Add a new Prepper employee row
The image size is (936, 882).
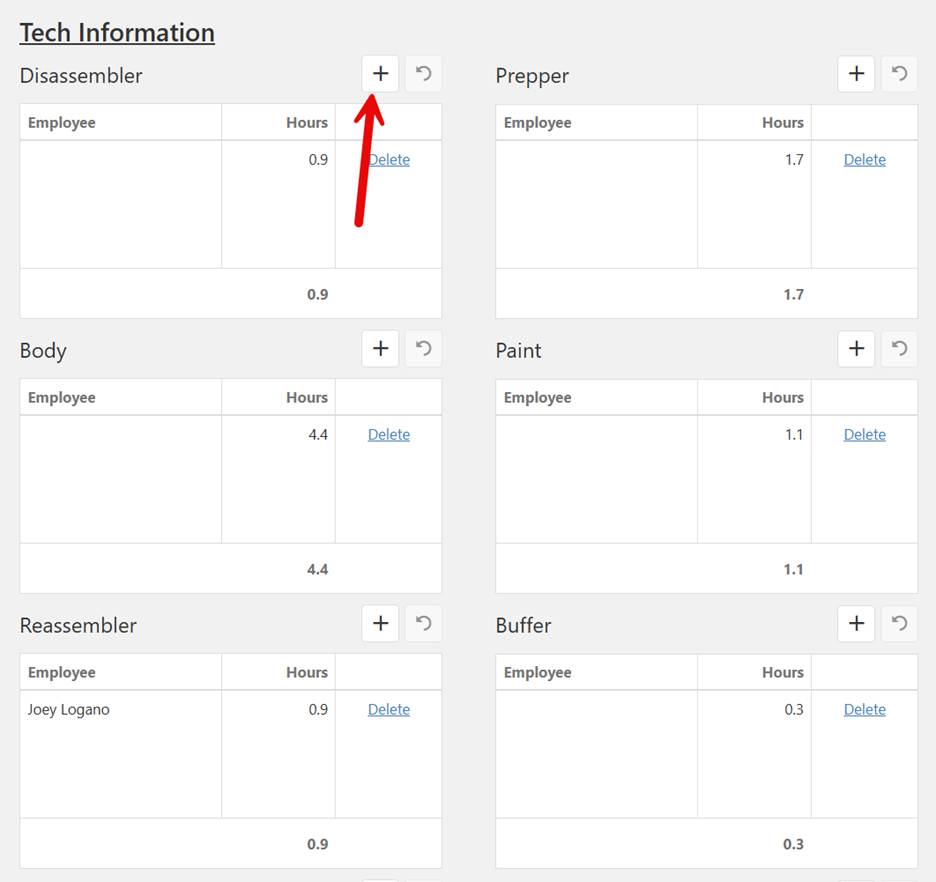(856, 74)
